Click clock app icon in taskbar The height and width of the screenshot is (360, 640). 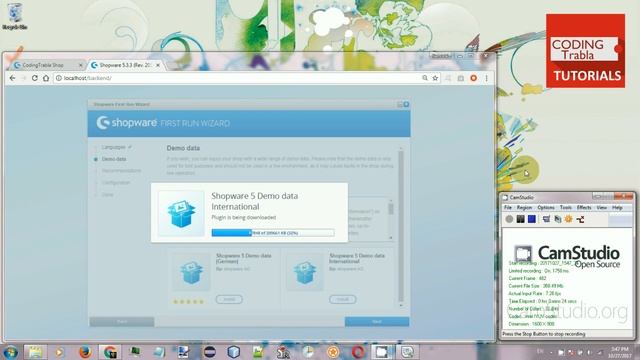308,352
